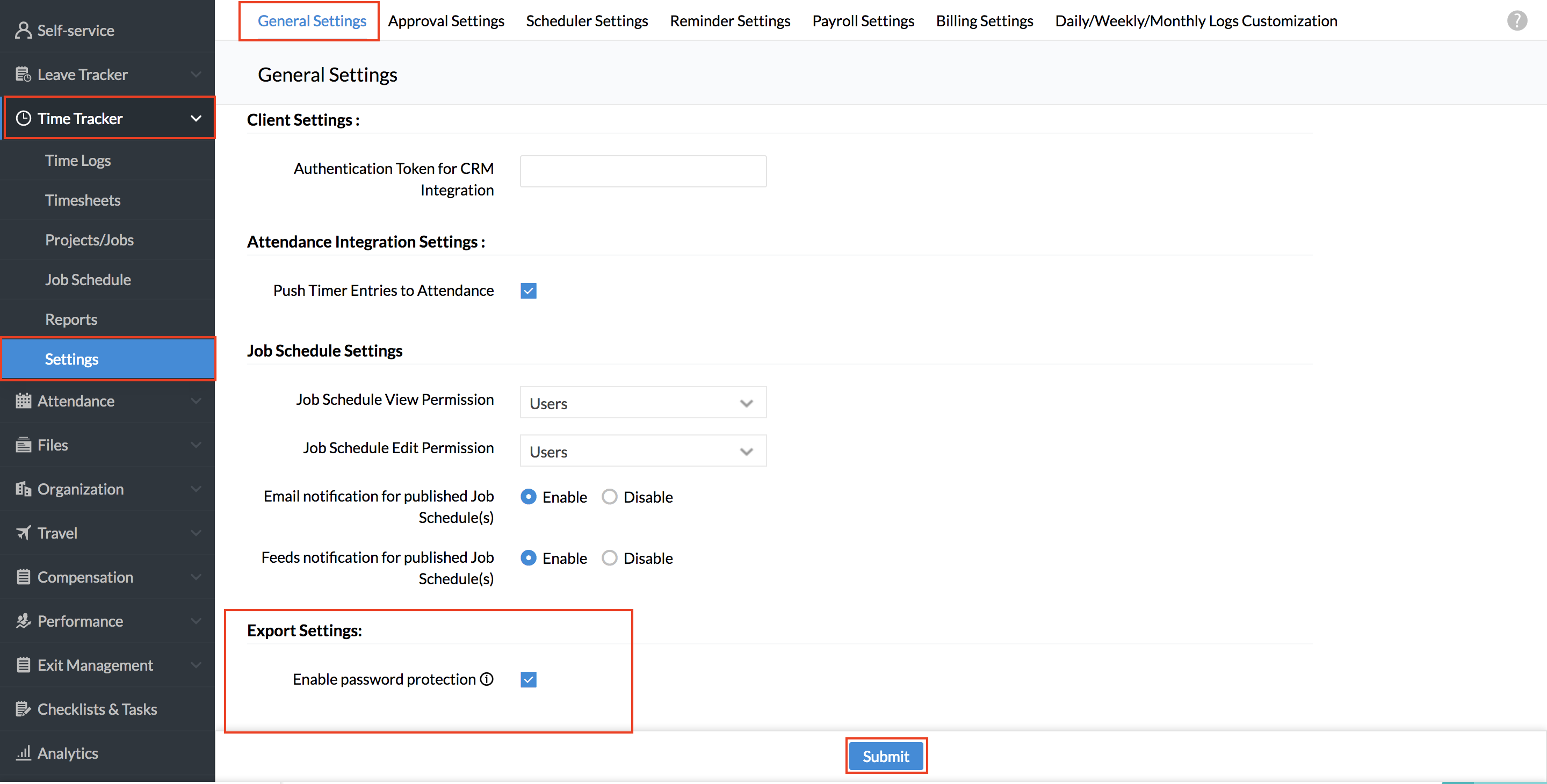Click the Checklists & Tasks icon
The height and width of the screenshot is (784, 1547).
[23, 709]
